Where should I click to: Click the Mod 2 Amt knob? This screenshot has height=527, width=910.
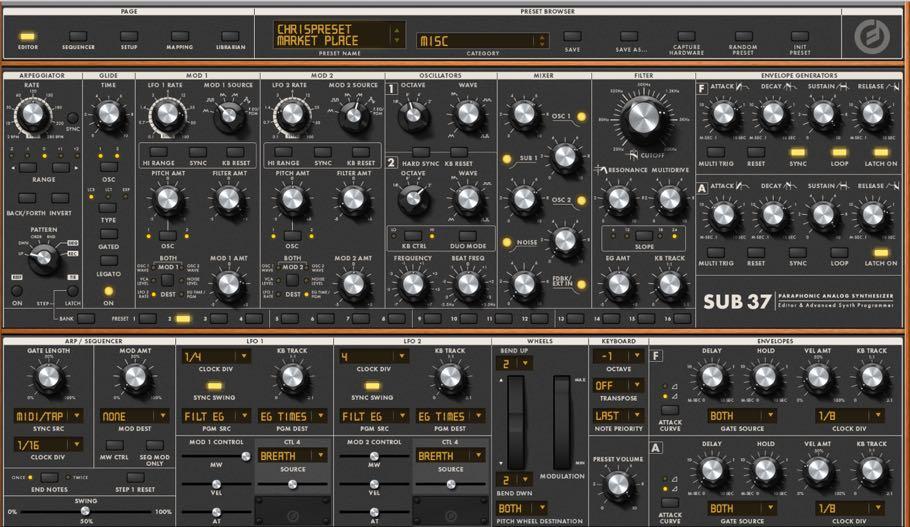(x=353, y=284)
